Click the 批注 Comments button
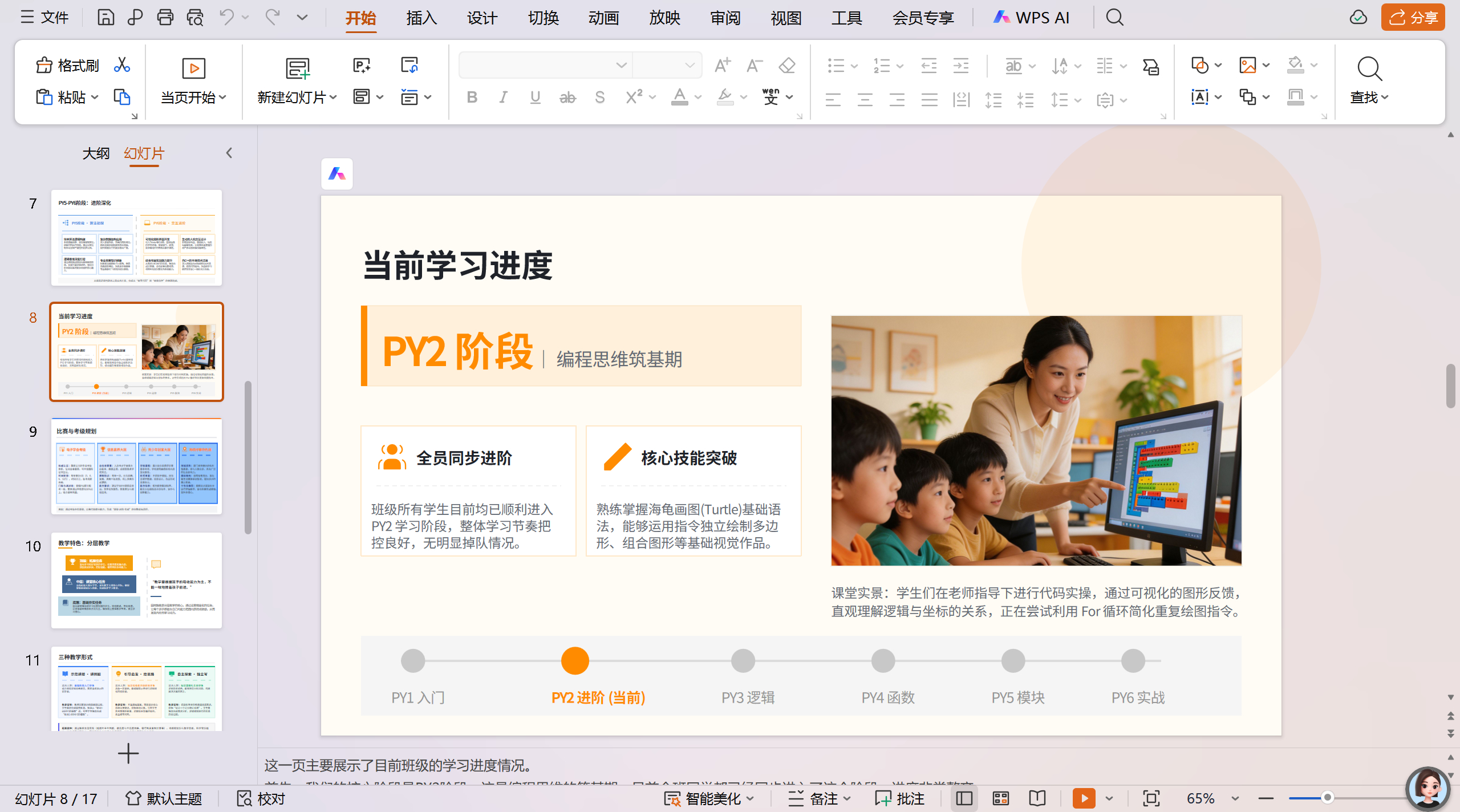The image size is (1460, 812). pos(899,798)
